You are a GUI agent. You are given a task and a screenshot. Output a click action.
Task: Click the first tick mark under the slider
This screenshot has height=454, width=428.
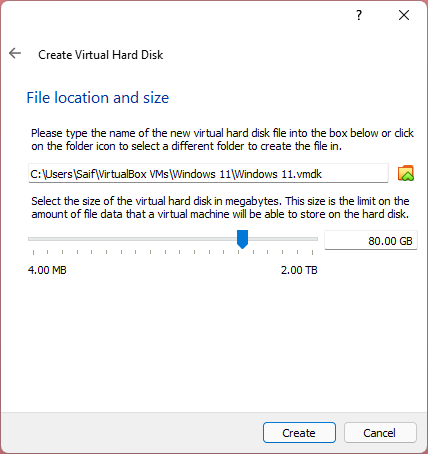[x=33, y=252]
